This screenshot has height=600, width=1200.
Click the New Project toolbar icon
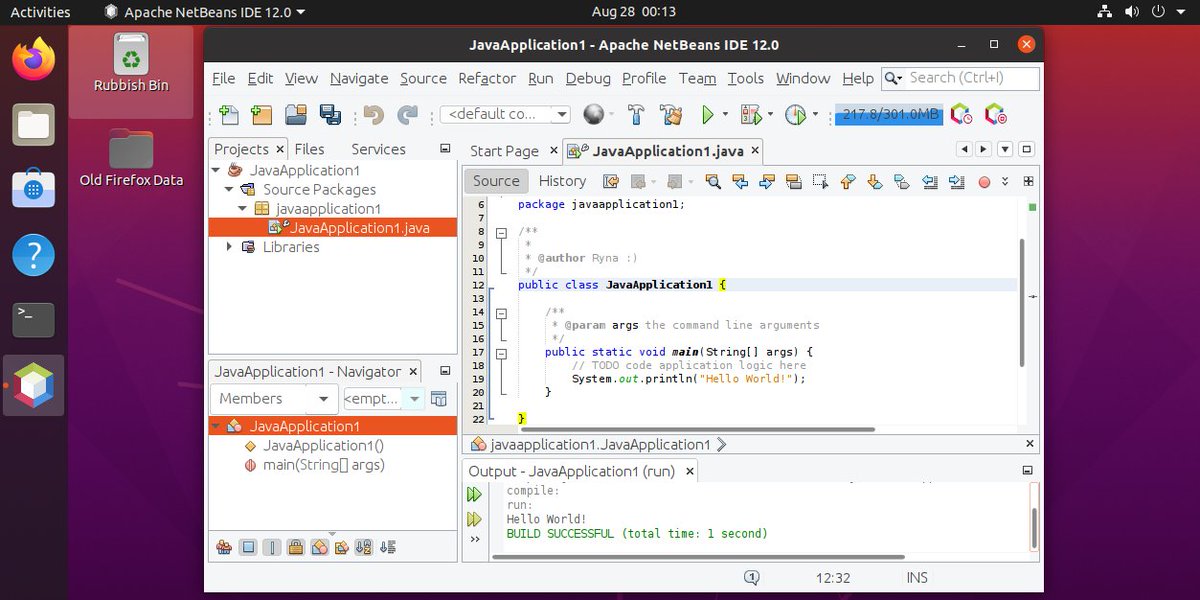[x=261, y=114]
